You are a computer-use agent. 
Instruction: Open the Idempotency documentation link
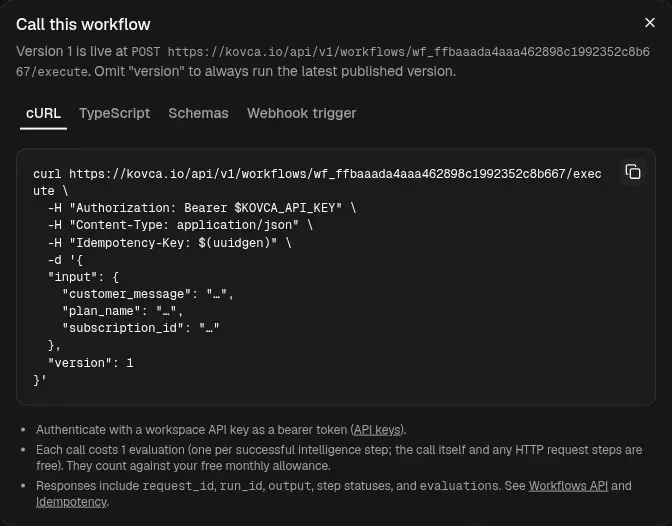tap(71, 502)
